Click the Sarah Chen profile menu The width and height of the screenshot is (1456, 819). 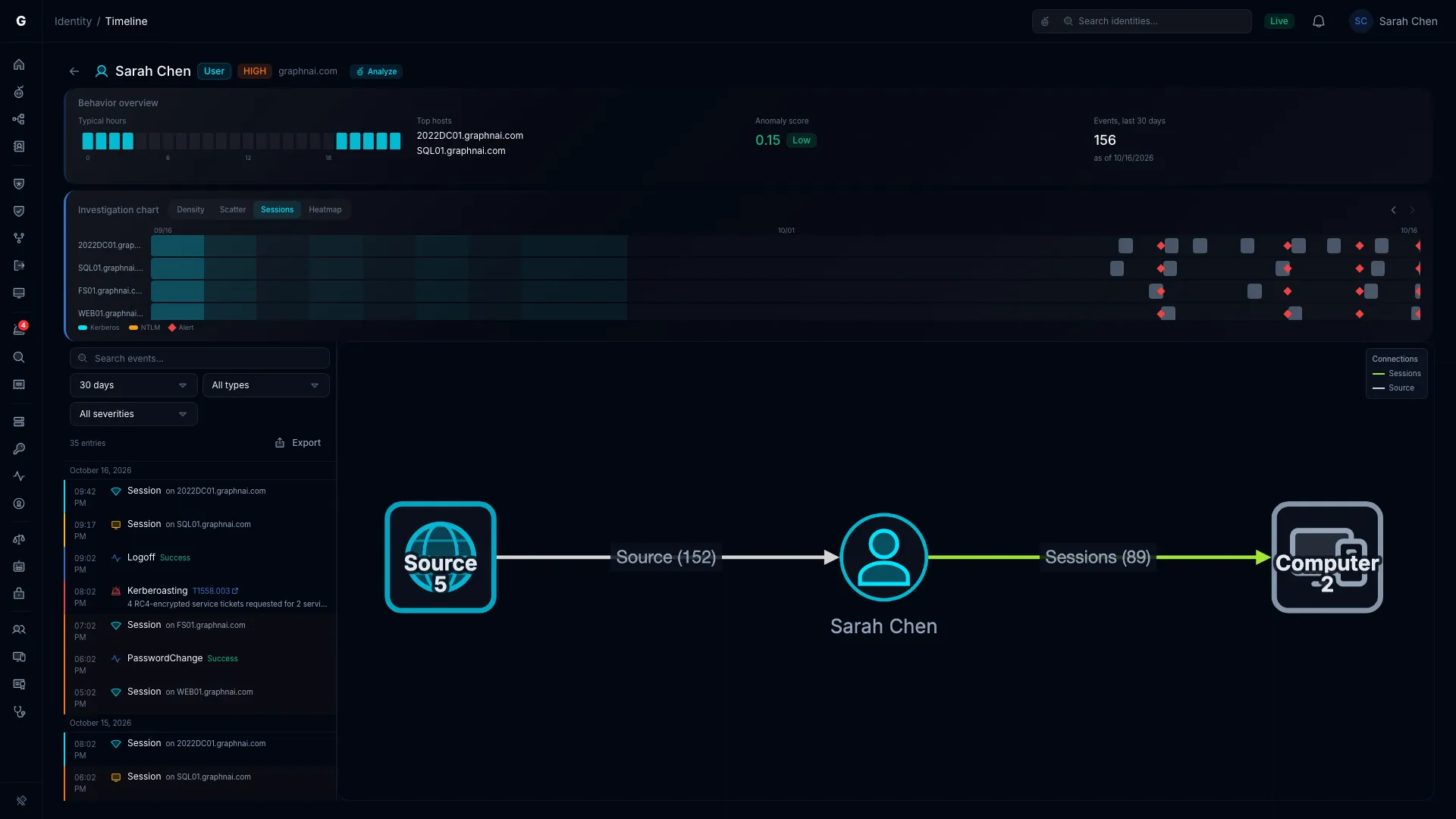point(1394,21)
